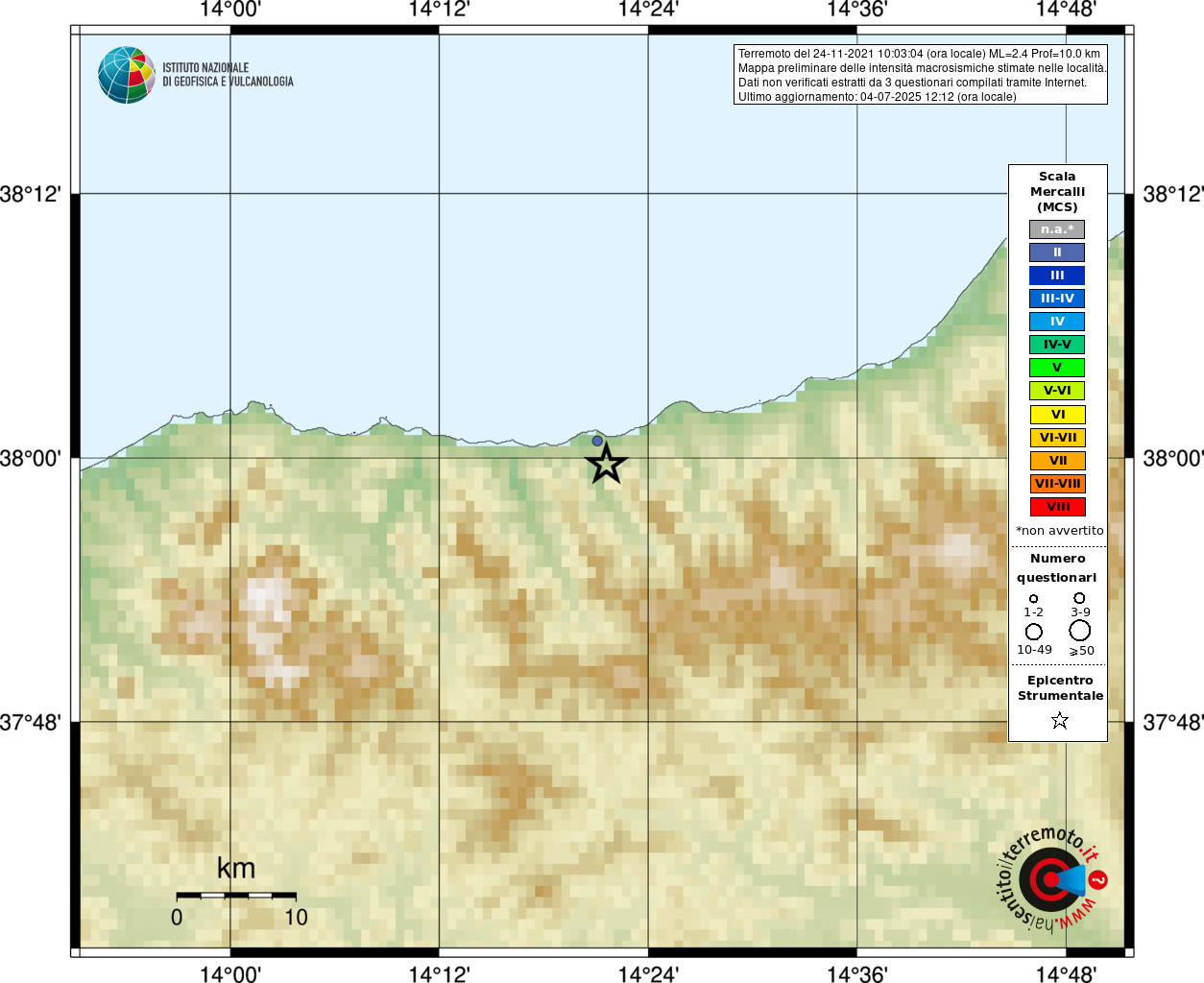Click the km scale bar
1204x983 pixels.
[x=236, y=895]
